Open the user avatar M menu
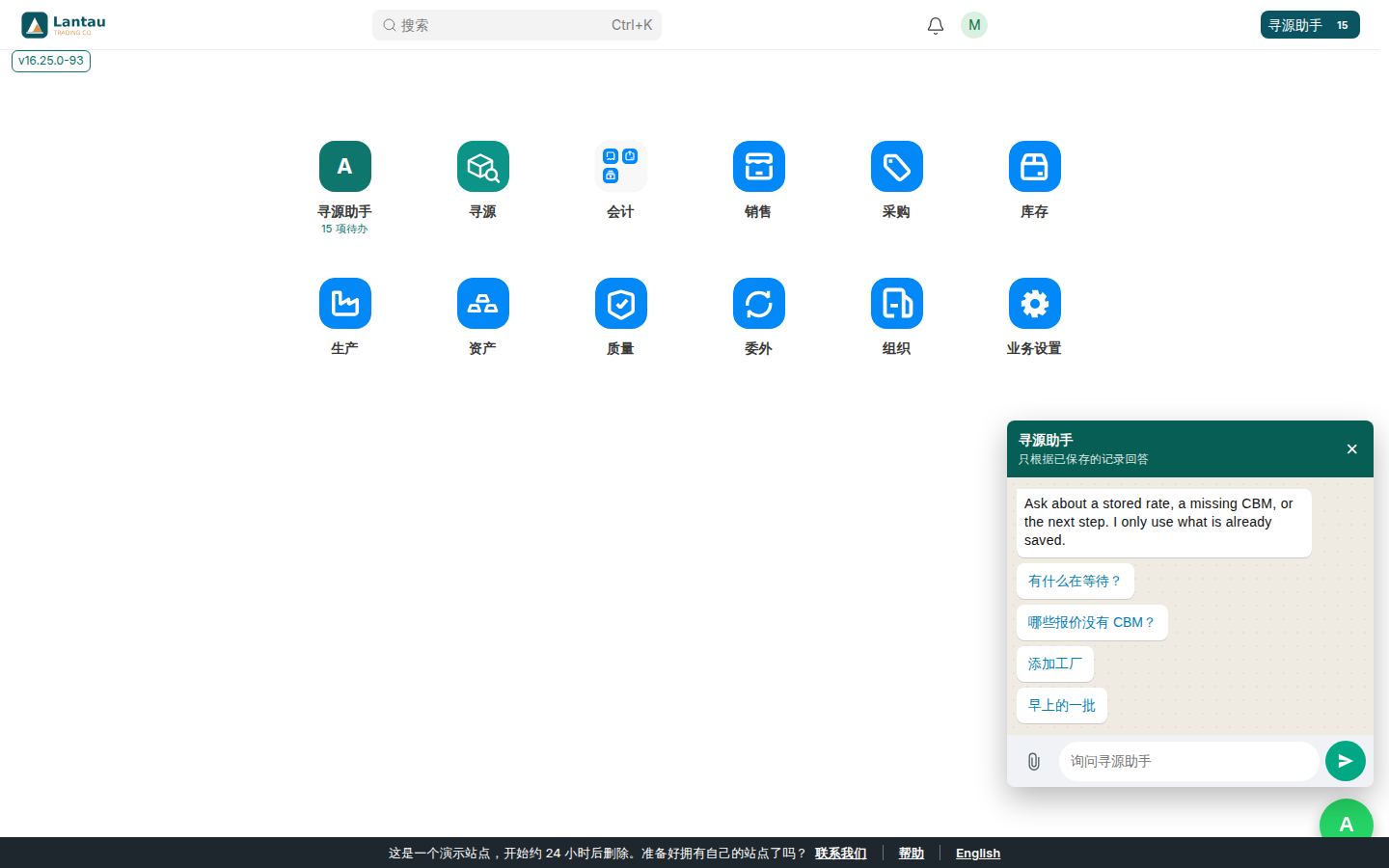This screenshot has height=868, width=1389. click(x=974, y=25)
